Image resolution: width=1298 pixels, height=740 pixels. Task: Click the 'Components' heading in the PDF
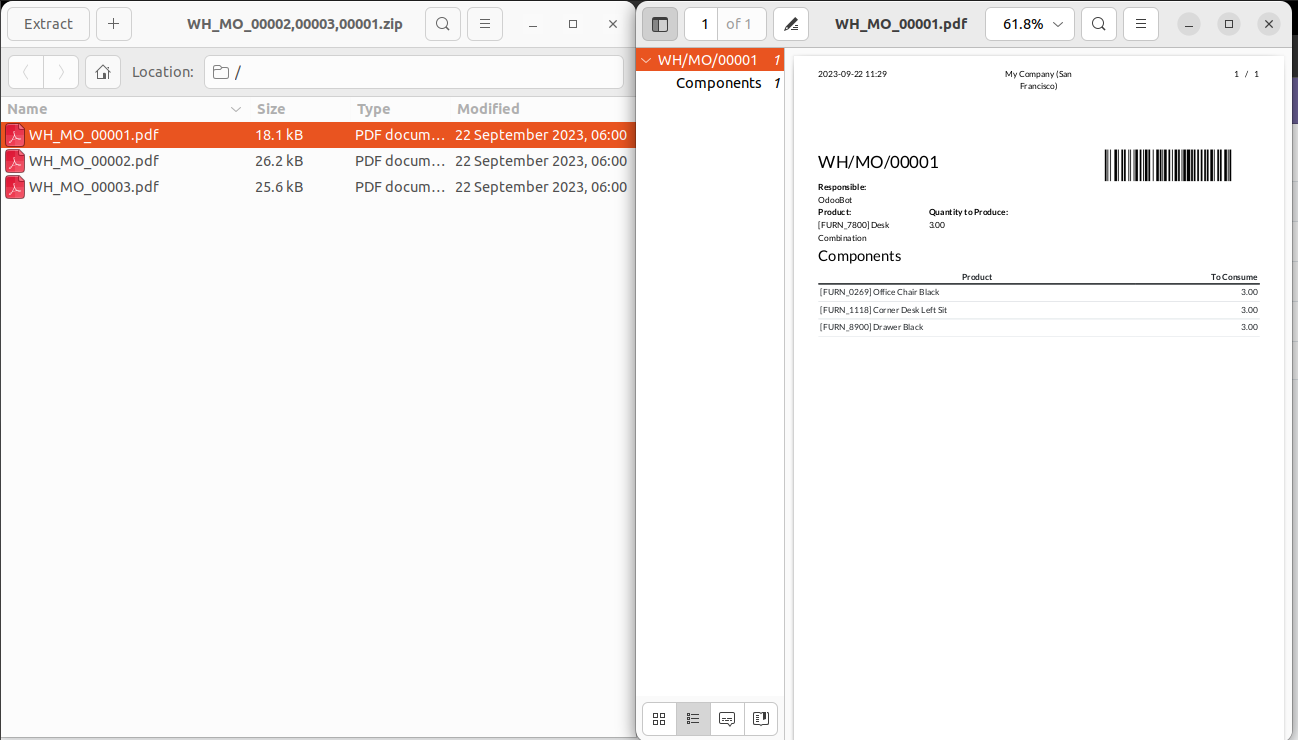859,256
